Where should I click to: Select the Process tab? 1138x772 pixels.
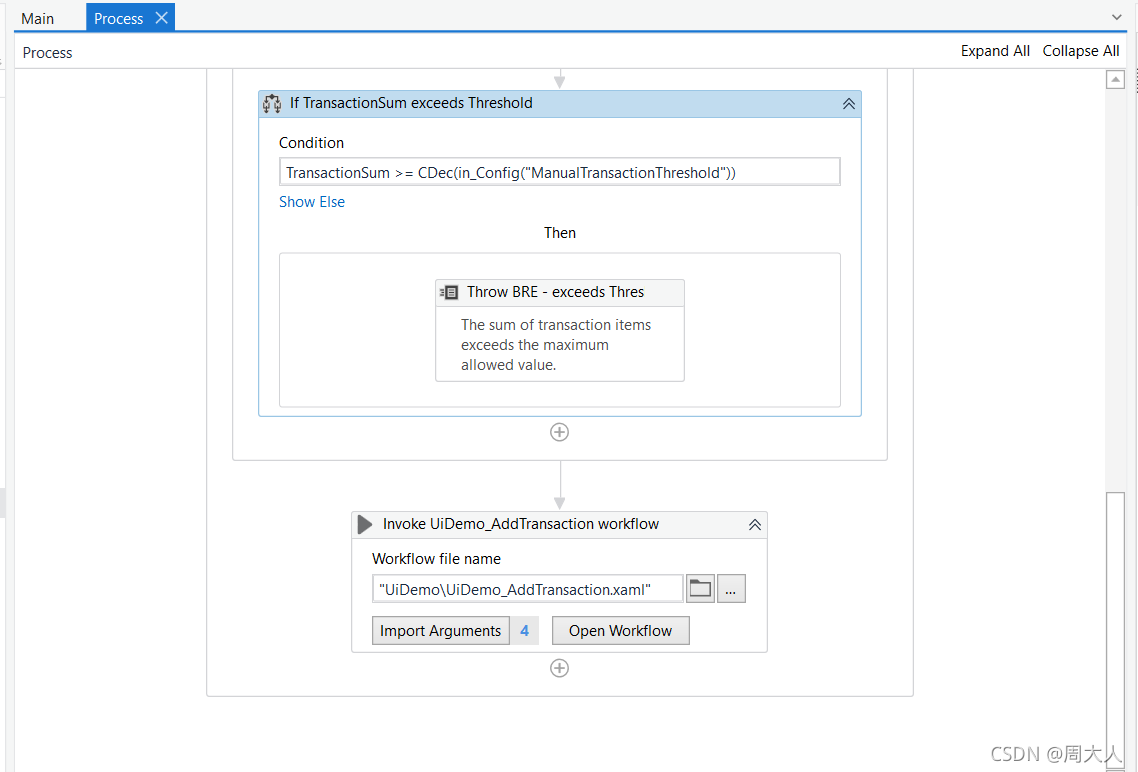tap(118, 17)
